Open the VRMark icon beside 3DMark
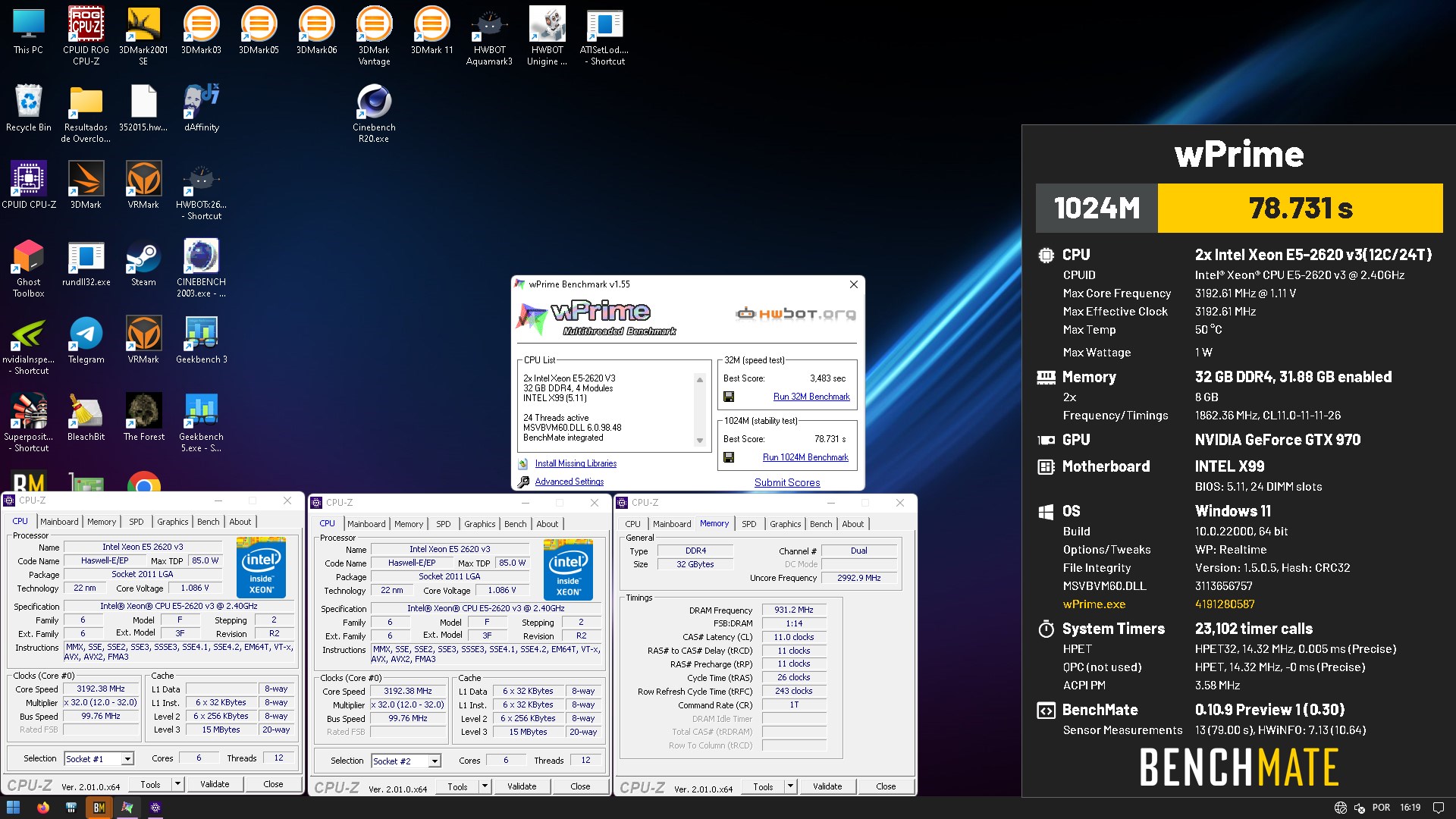The height and width of the screenshot is (819, 1456). click(143, 185)
